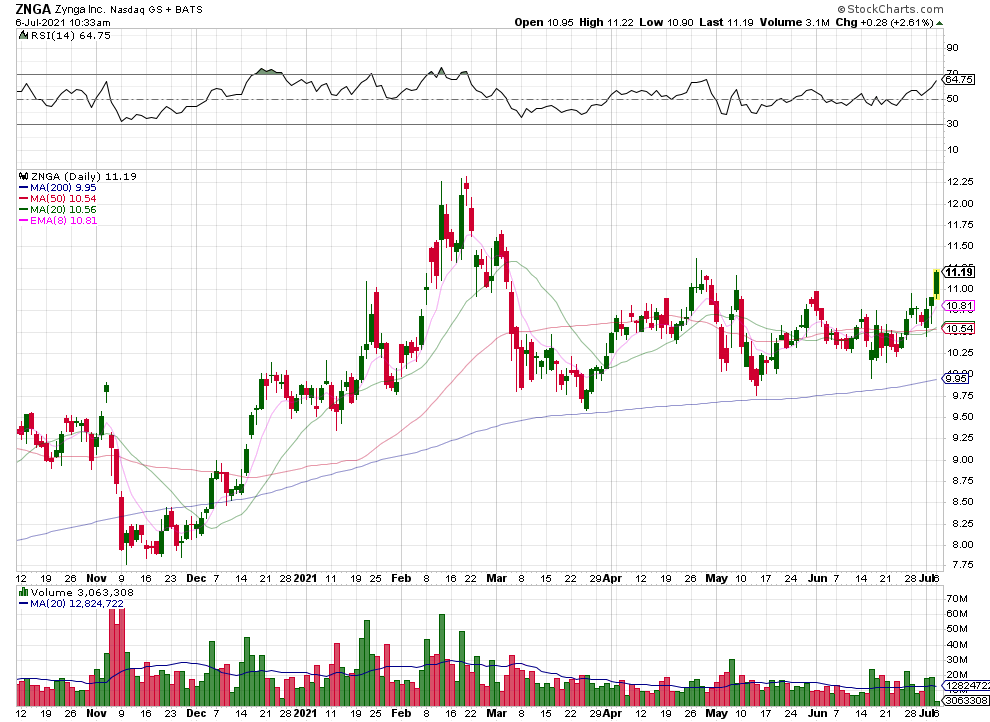Click the MA(200) 9.95 legend entry

(63, 187)
